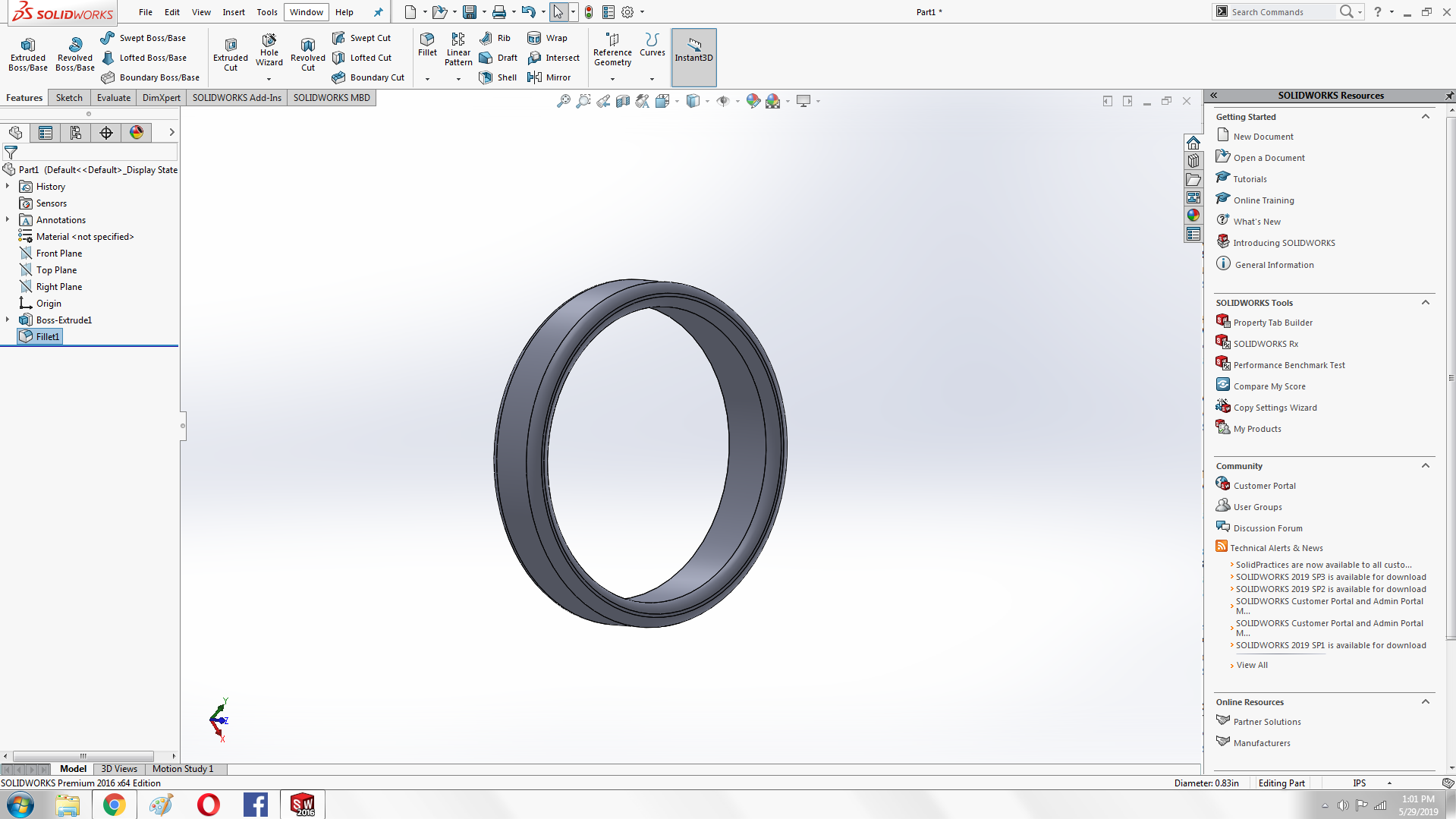Open the Hole Wizard tool

click(269, 50)
